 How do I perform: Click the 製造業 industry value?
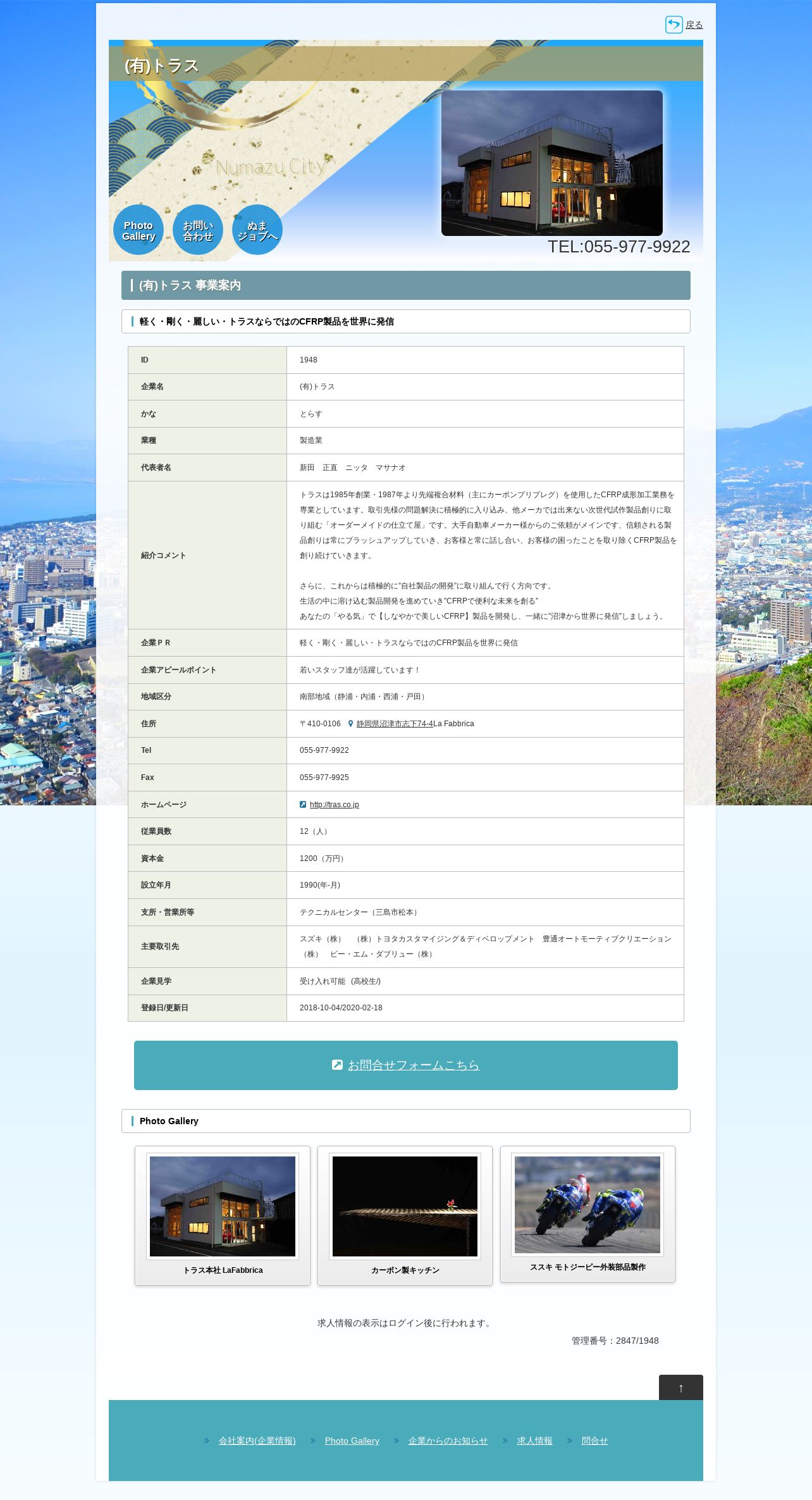(311, 440)
